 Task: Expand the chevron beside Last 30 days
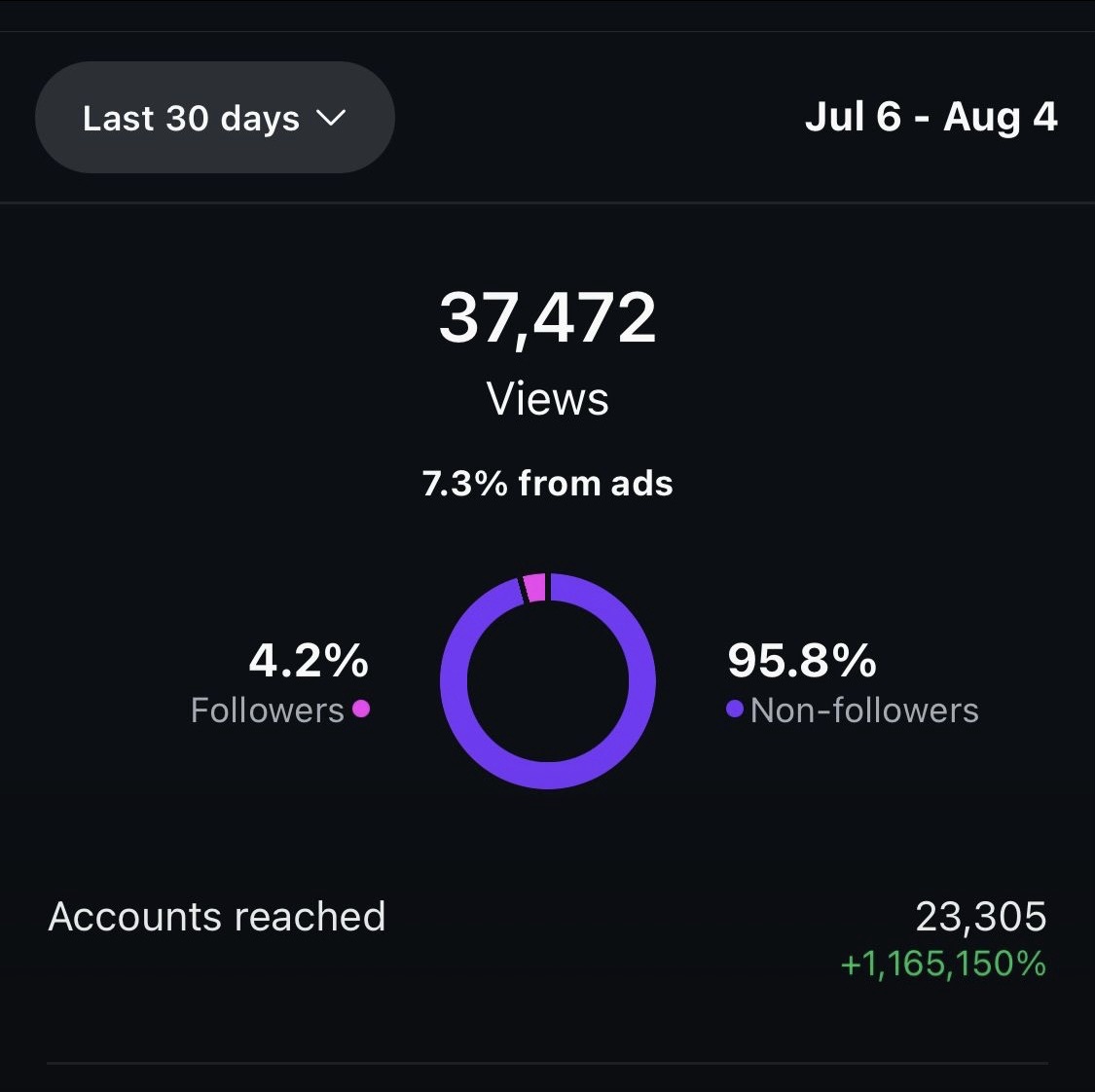[x=332, y=119]
